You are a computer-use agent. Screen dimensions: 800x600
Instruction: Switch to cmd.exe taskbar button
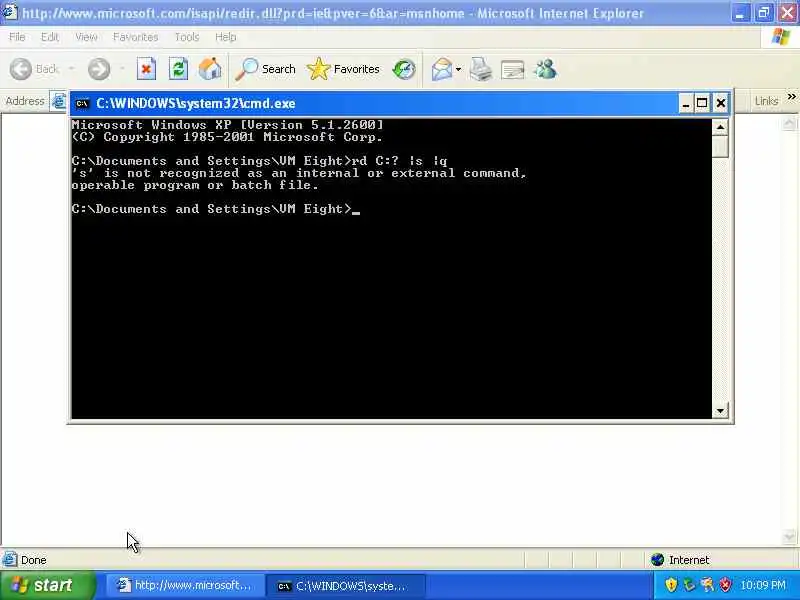[346, 586]
